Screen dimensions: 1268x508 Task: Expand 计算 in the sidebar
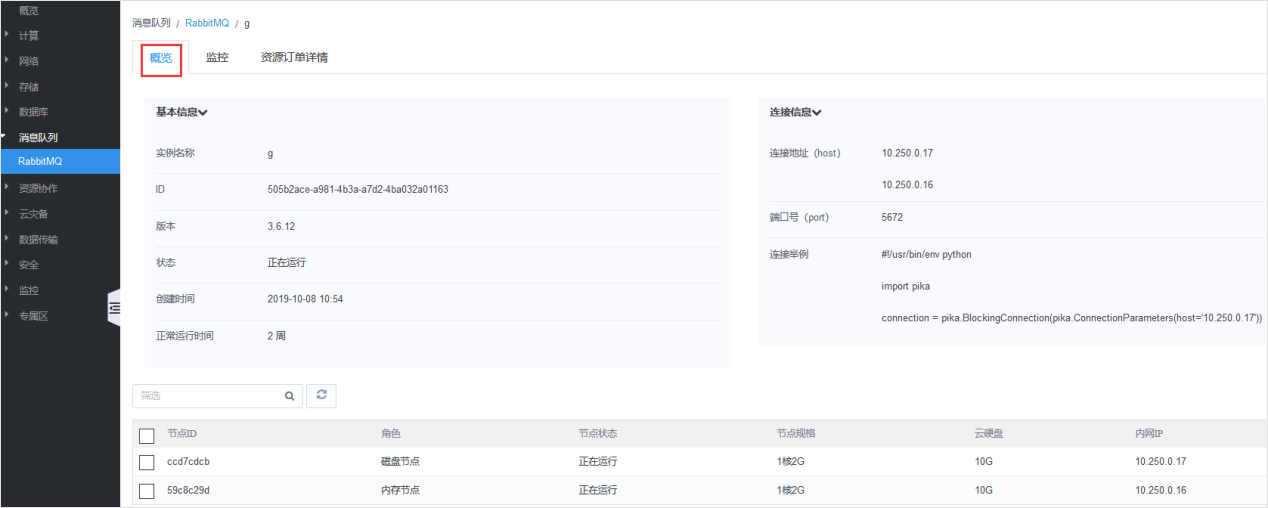(29, 35)
